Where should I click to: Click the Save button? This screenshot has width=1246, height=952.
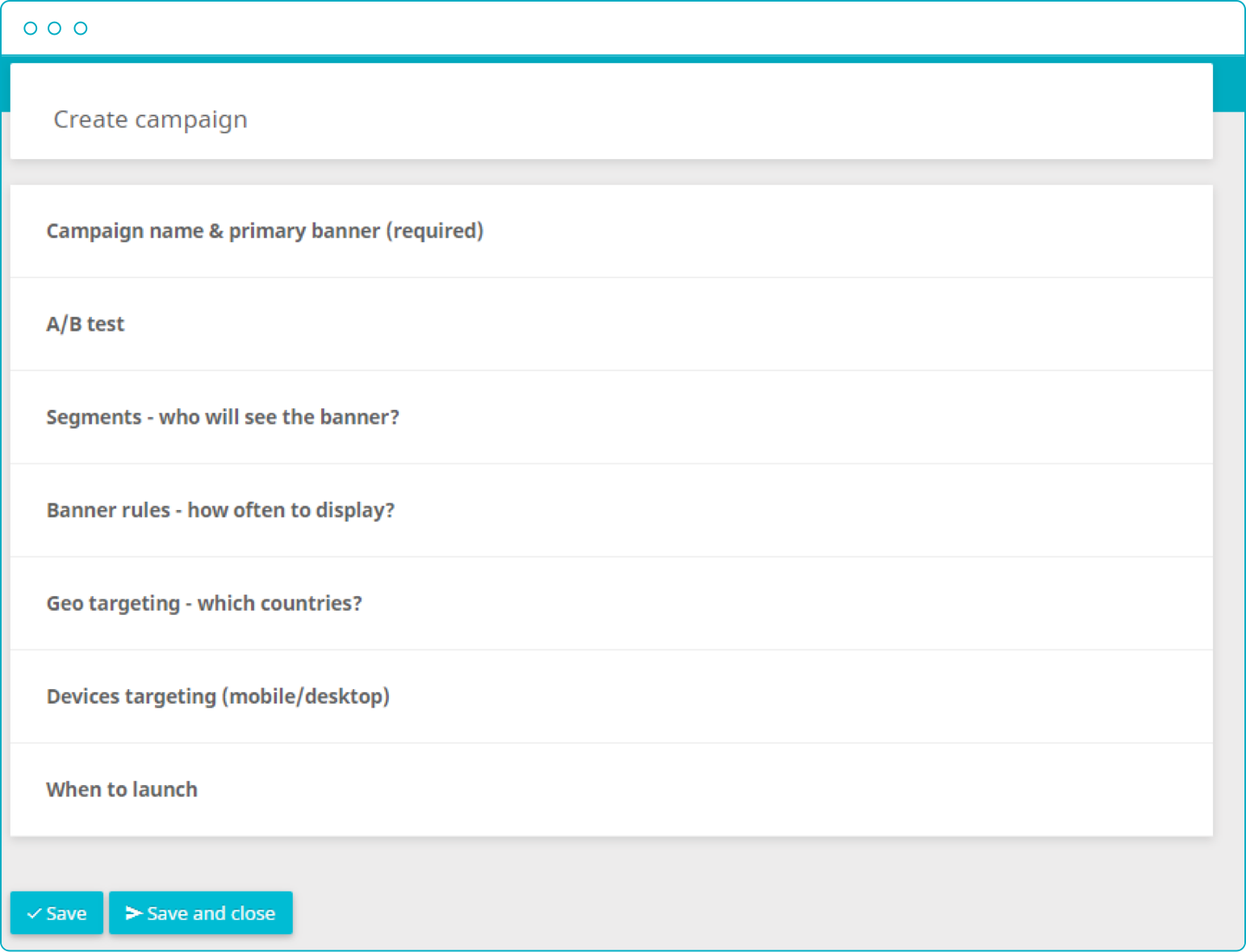click(x=56, y=912)
